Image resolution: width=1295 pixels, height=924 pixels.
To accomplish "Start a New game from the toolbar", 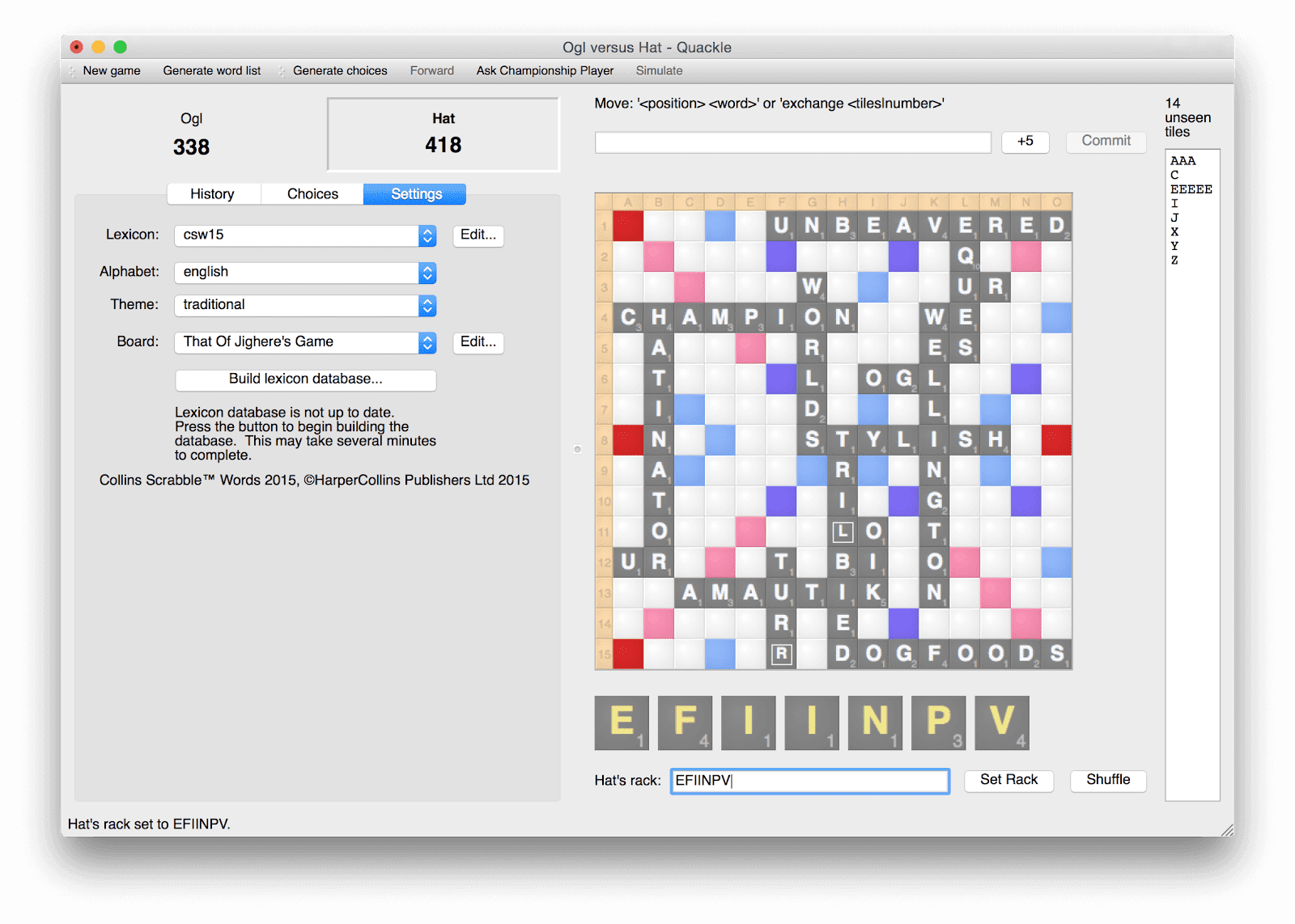I will (x=111, y=70).
